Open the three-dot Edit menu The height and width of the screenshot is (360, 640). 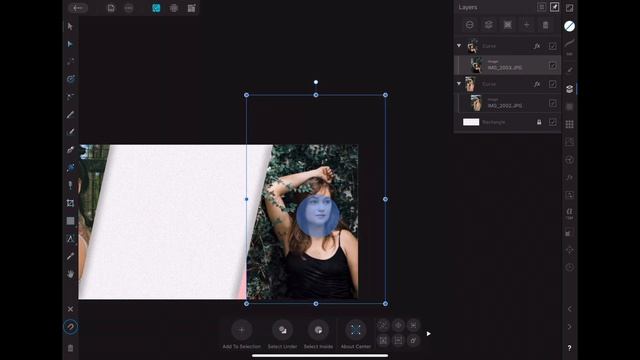tap(129, 8)
